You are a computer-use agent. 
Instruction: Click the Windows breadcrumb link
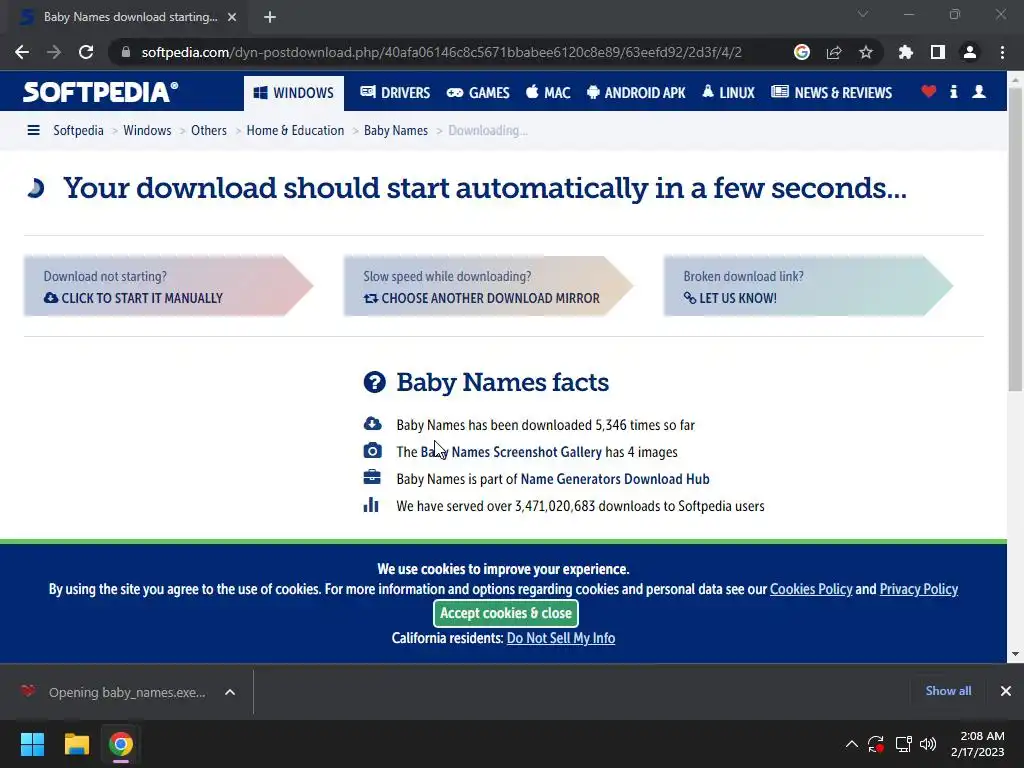(147, 131)
